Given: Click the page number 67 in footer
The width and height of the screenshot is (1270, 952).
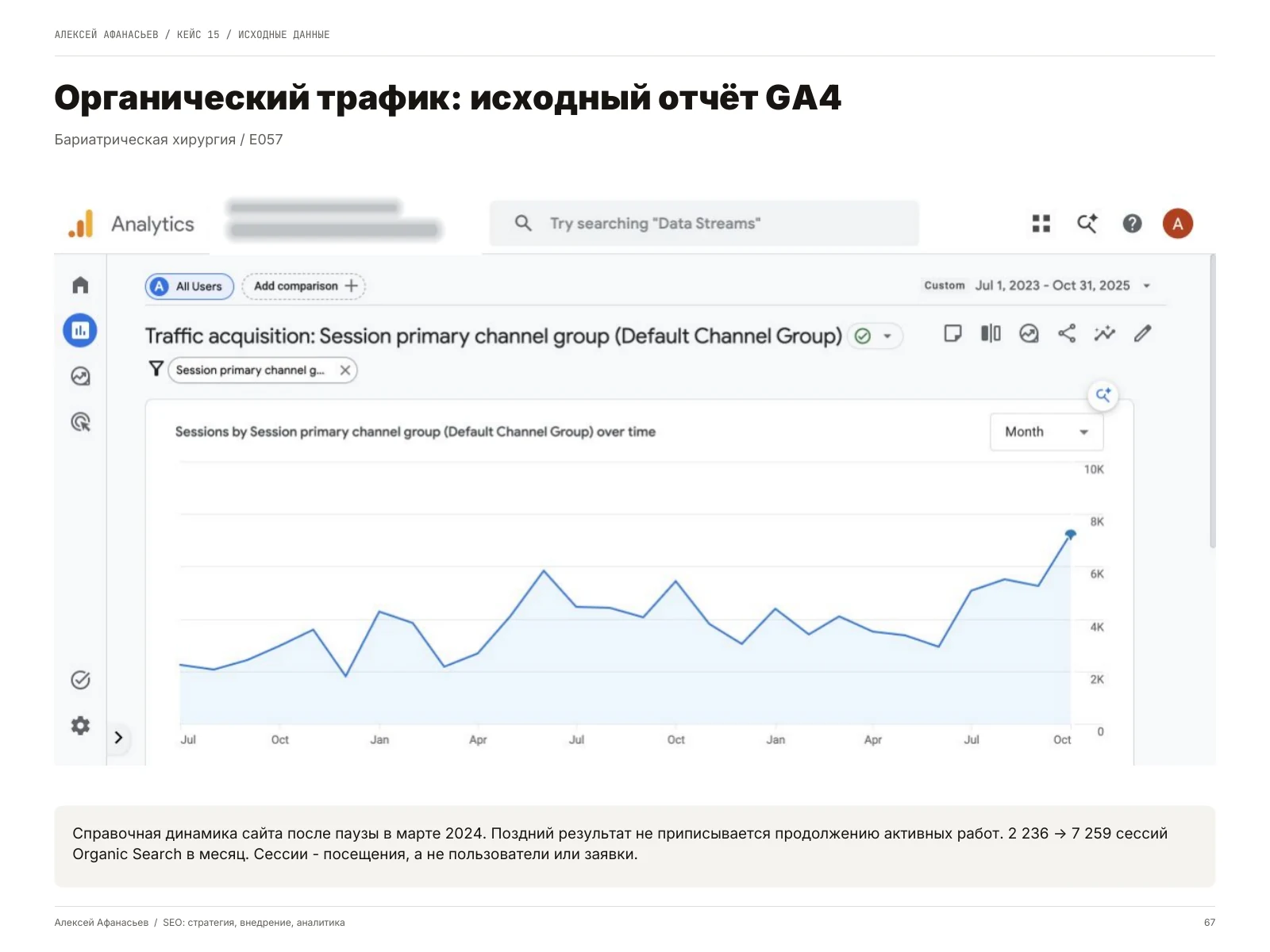Looking at the screenshot, I should point(1210,923).
